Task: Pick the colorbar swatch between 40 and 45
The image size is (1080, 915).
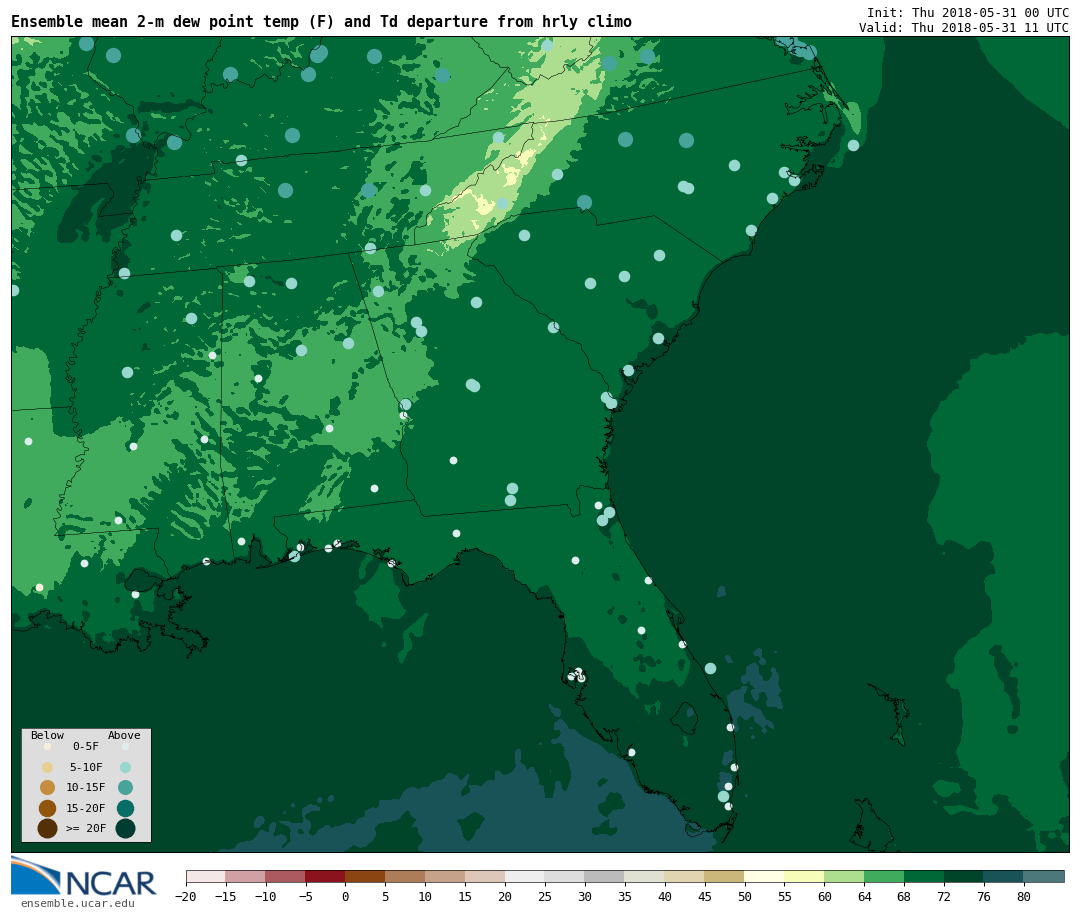Action: click(x=685, y=876)
